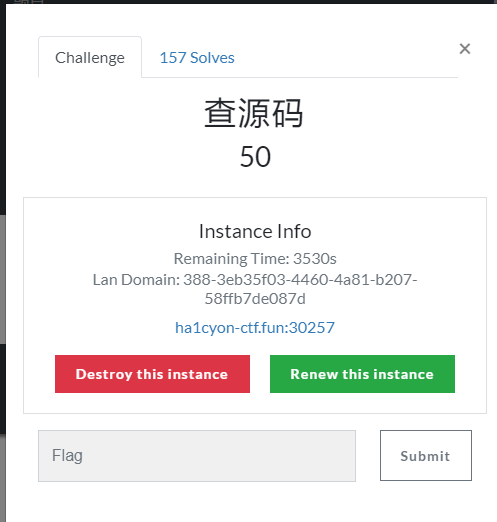Click Destroy this instance button
This screenshot has width=497, height=522.
click(x=152, y=374)
